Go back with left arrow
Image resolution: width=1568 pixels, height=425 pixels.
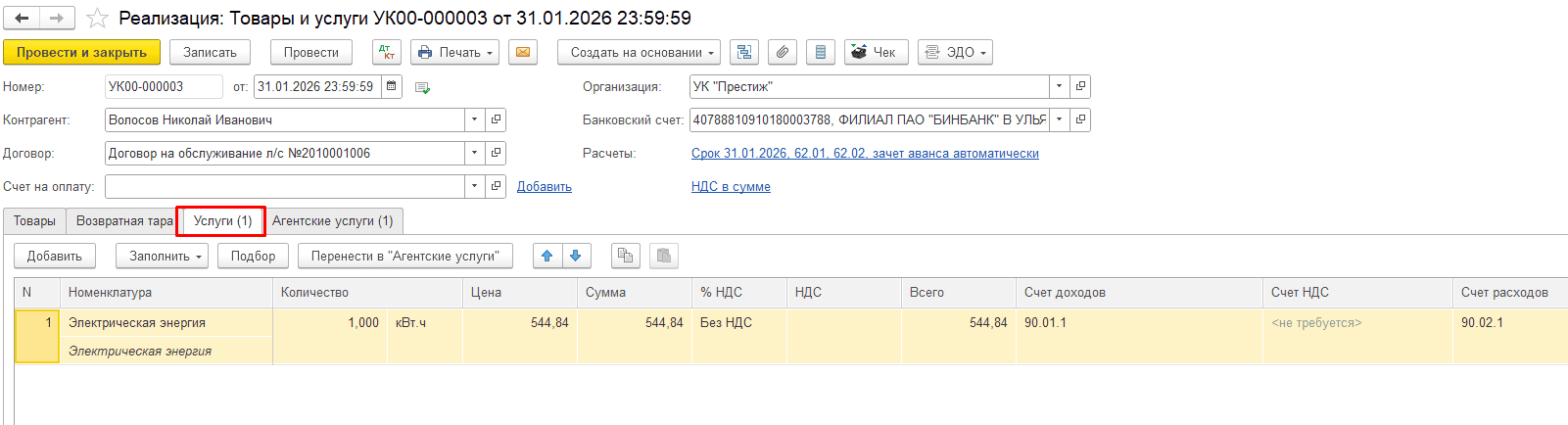click(x=22, y=19)
